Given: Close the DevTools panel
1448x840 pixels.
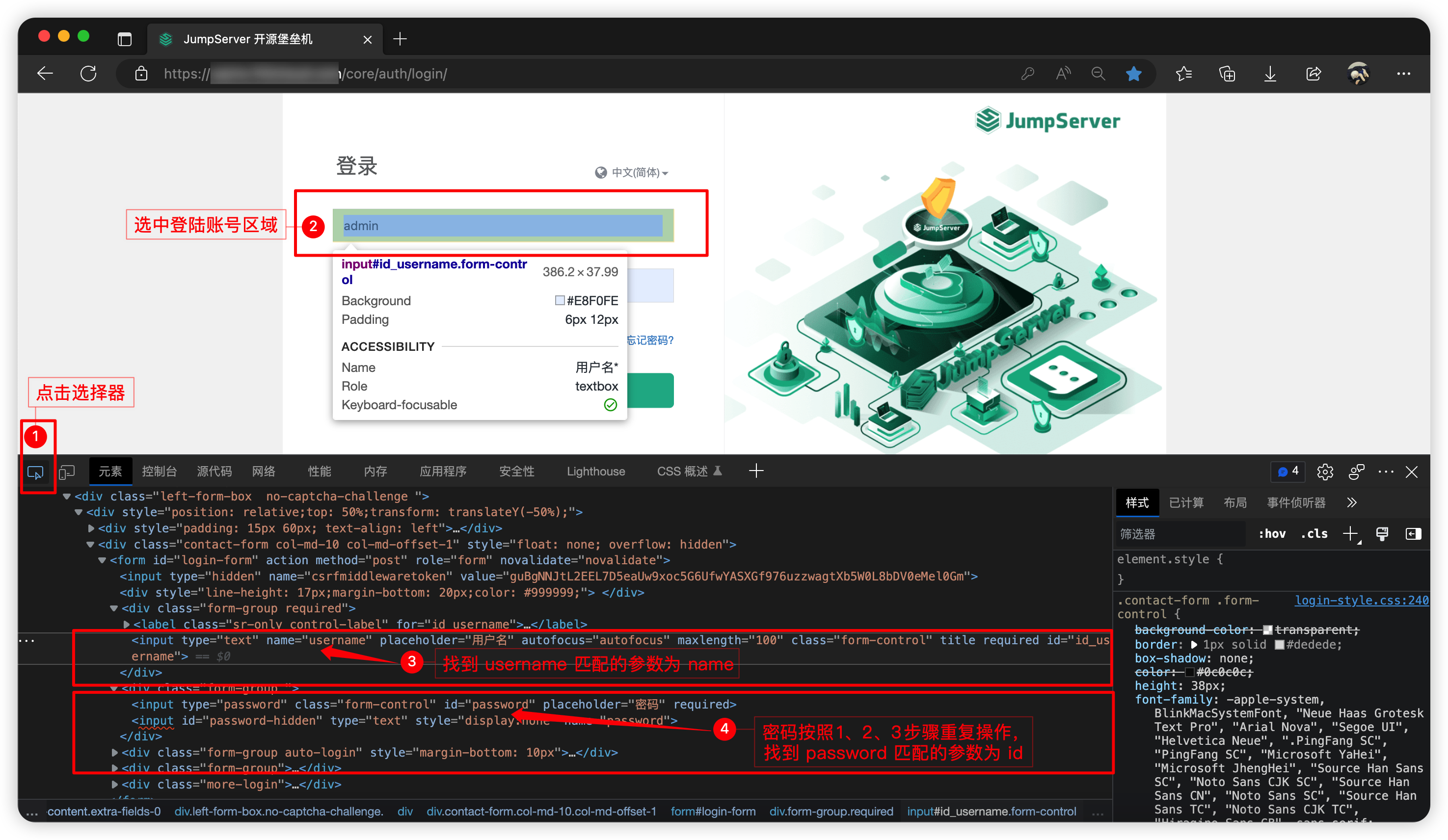Looking at the screenshot, I should [1411, 472].
